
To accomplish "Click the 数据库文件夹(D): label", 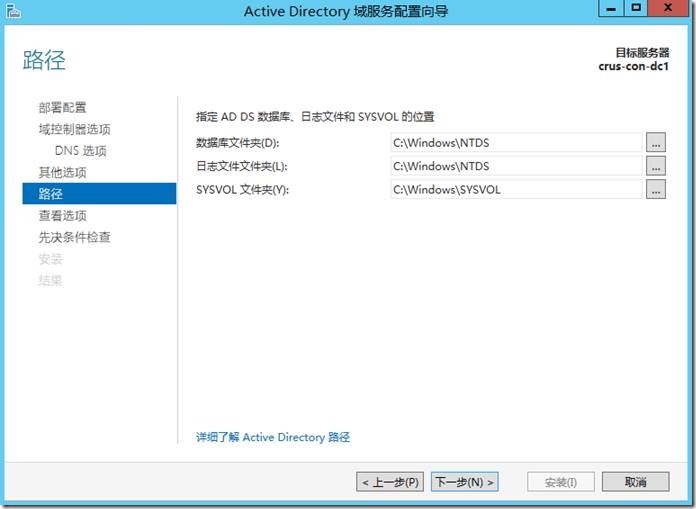I will pyautogui.click(x=238, y=143).
